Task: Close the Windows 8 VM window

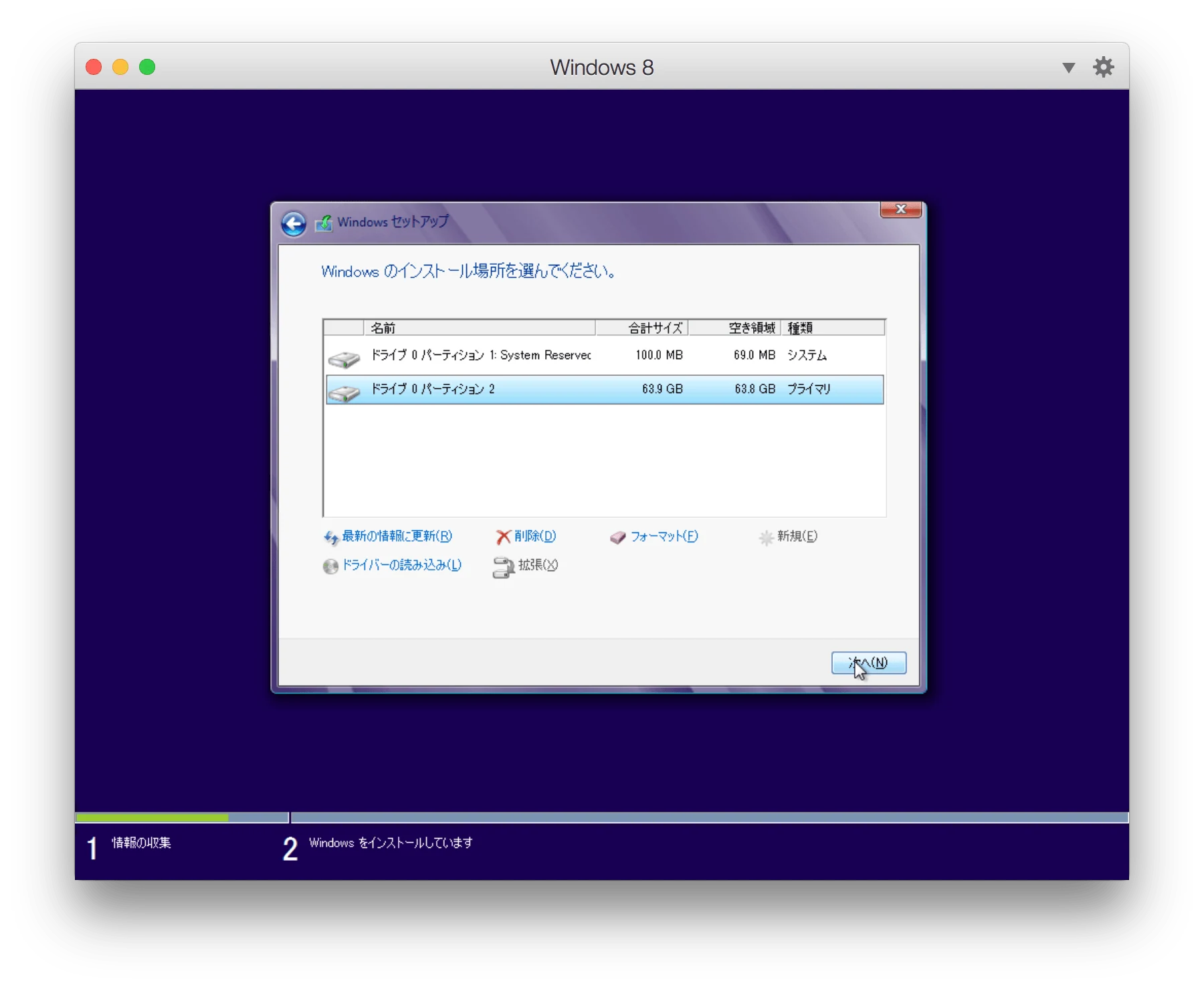Action: [94, 67]
